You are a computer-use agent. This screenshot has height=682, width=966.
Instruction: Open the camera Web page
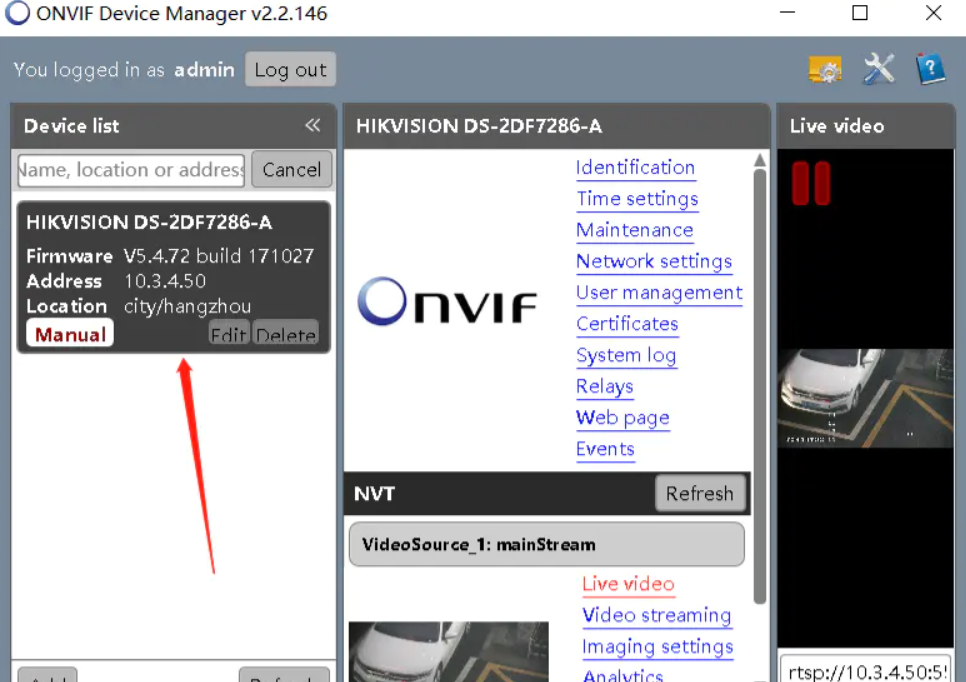click(x=623, y=418)
